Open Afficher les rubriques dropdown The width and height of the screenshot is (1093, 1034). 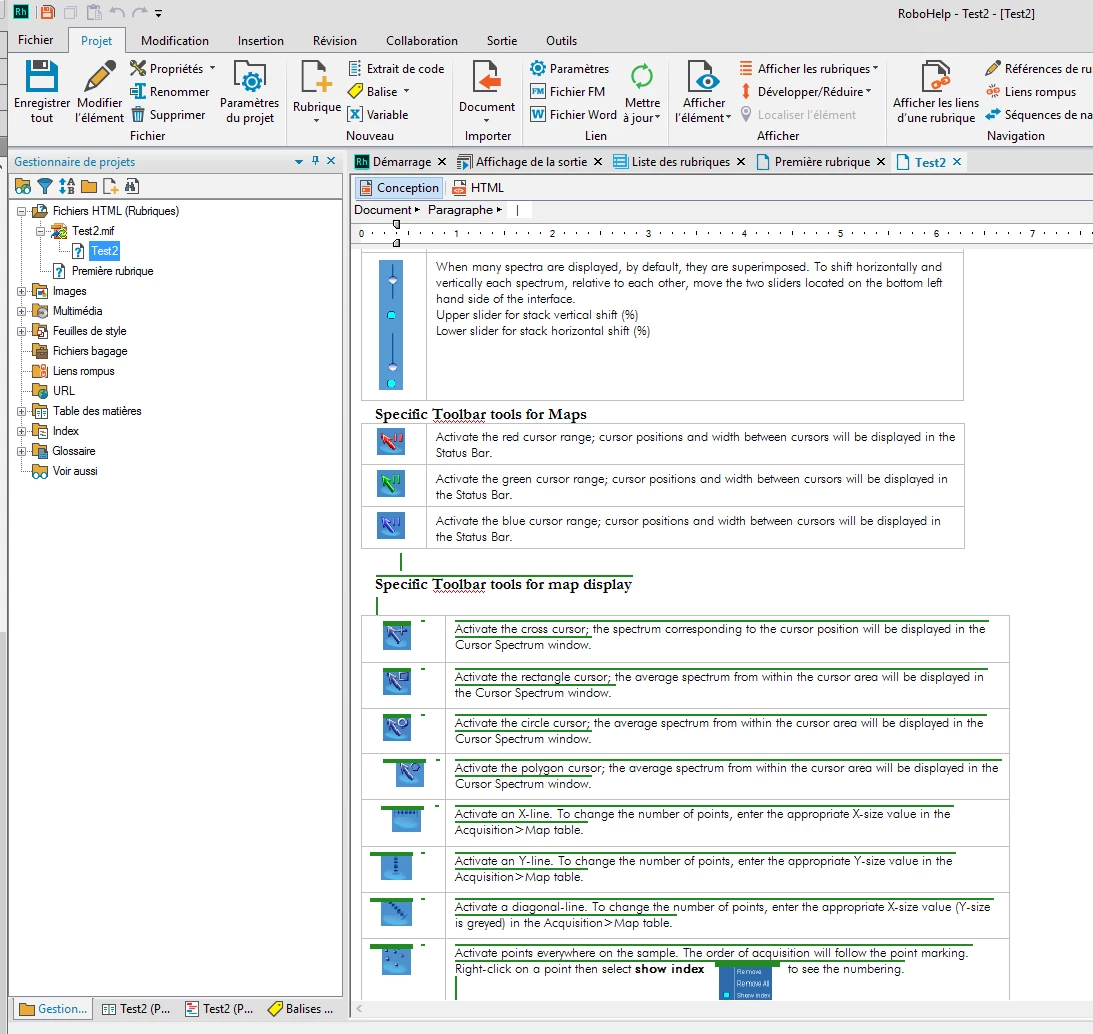coord(876,68)
